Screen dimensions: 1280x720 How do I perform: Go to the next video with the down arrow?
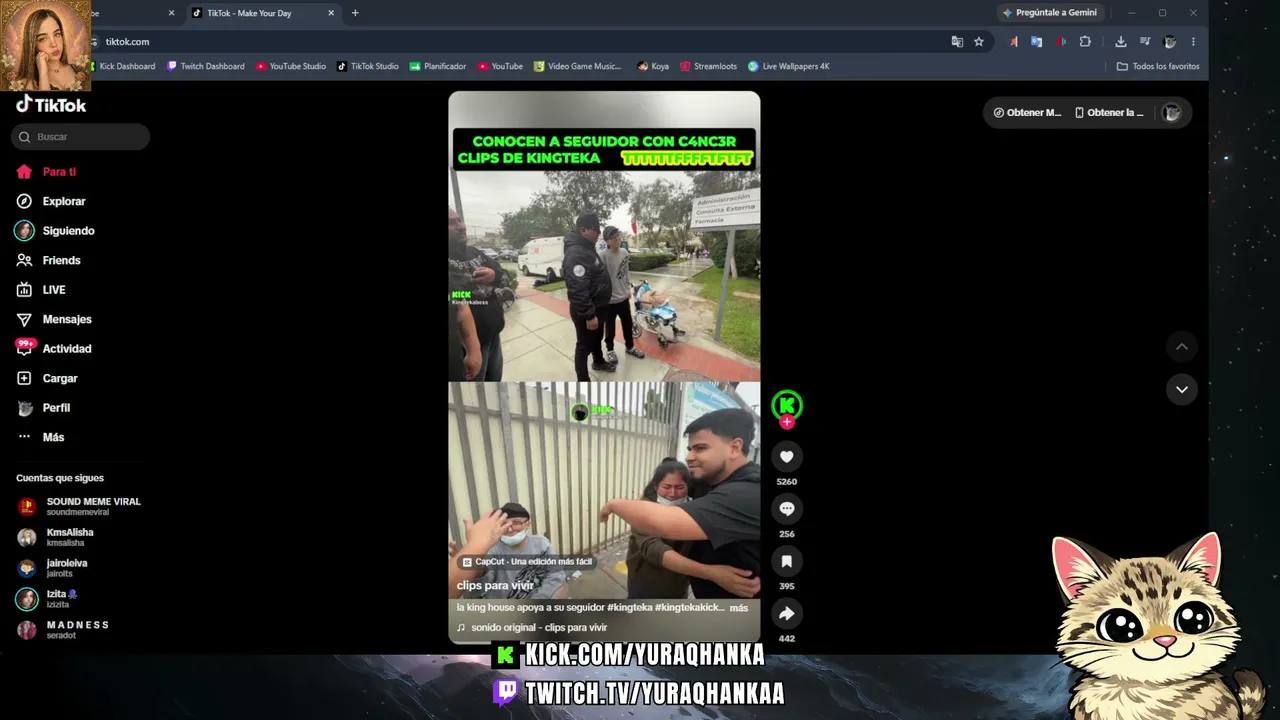(x=1181, y=389)
